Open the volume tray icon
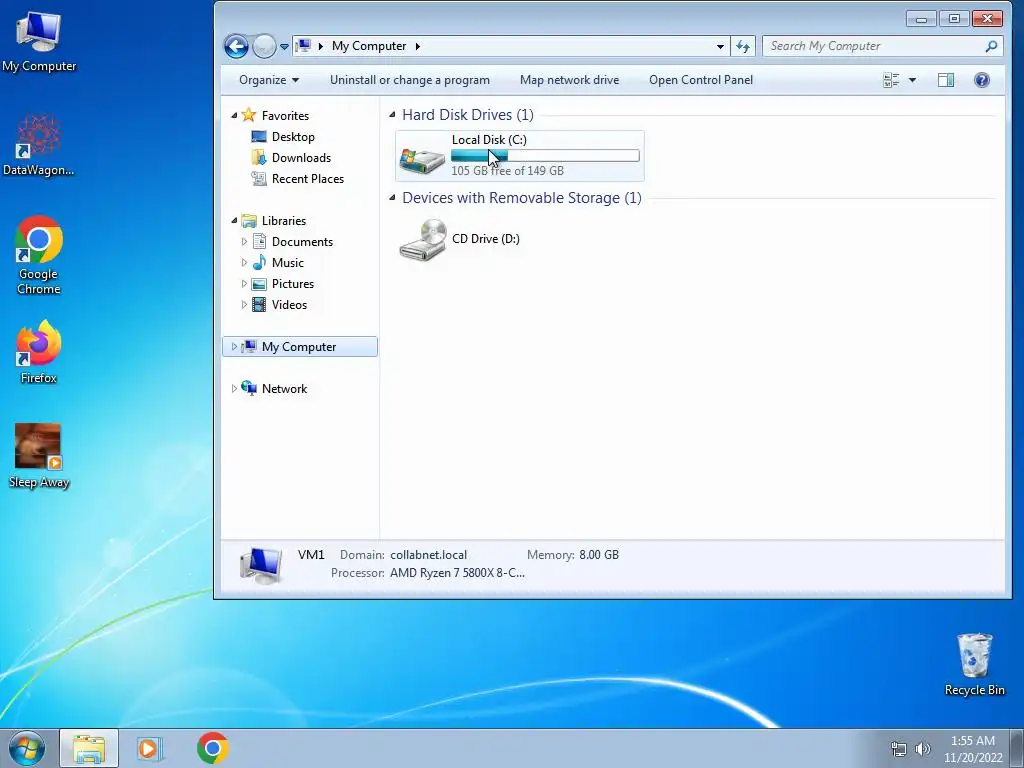This screenshot has width=1024, height=768. (x=923, y=749)
